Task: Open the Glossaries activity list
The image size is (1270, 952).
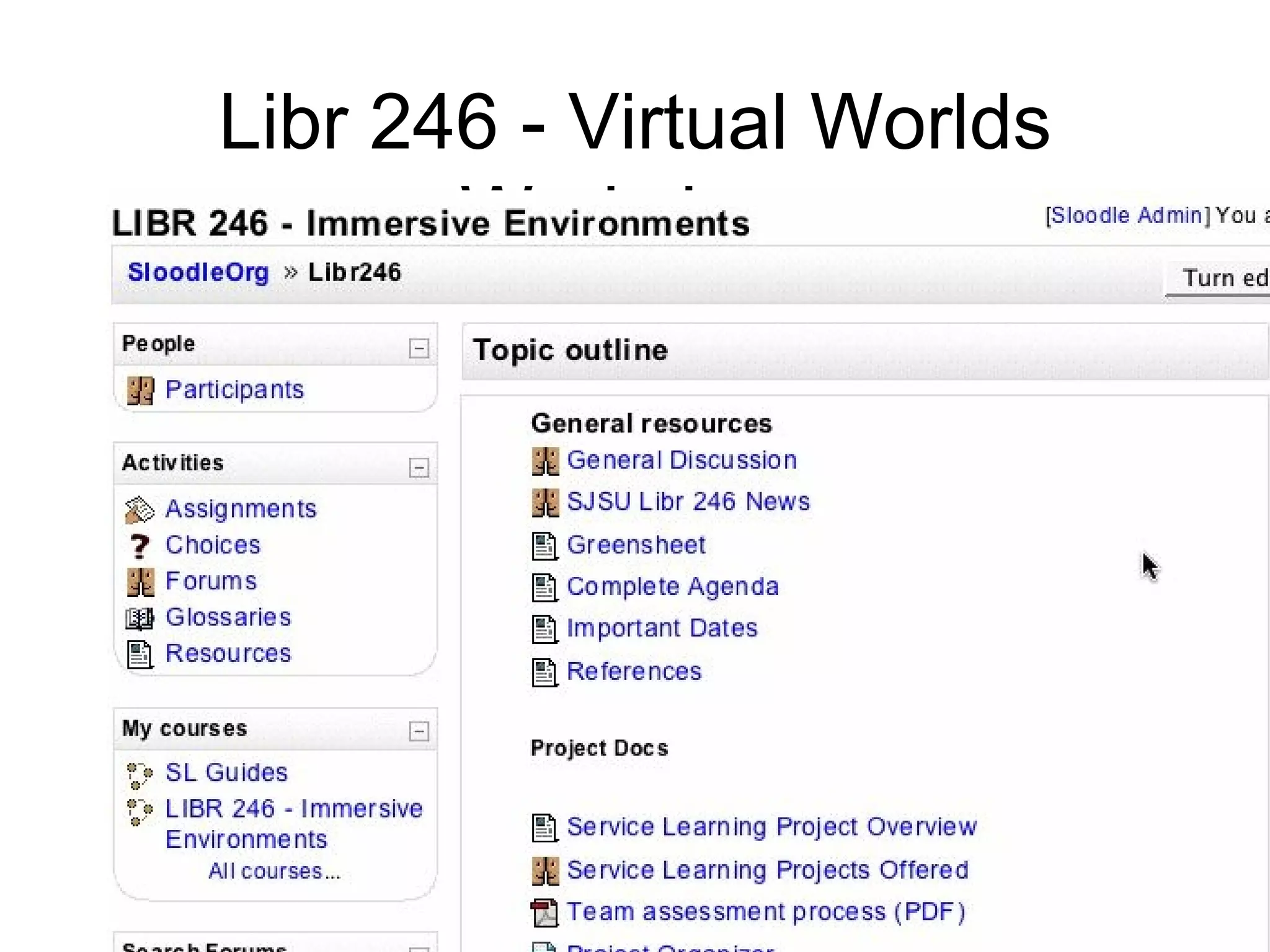Action: pos(228,617)
